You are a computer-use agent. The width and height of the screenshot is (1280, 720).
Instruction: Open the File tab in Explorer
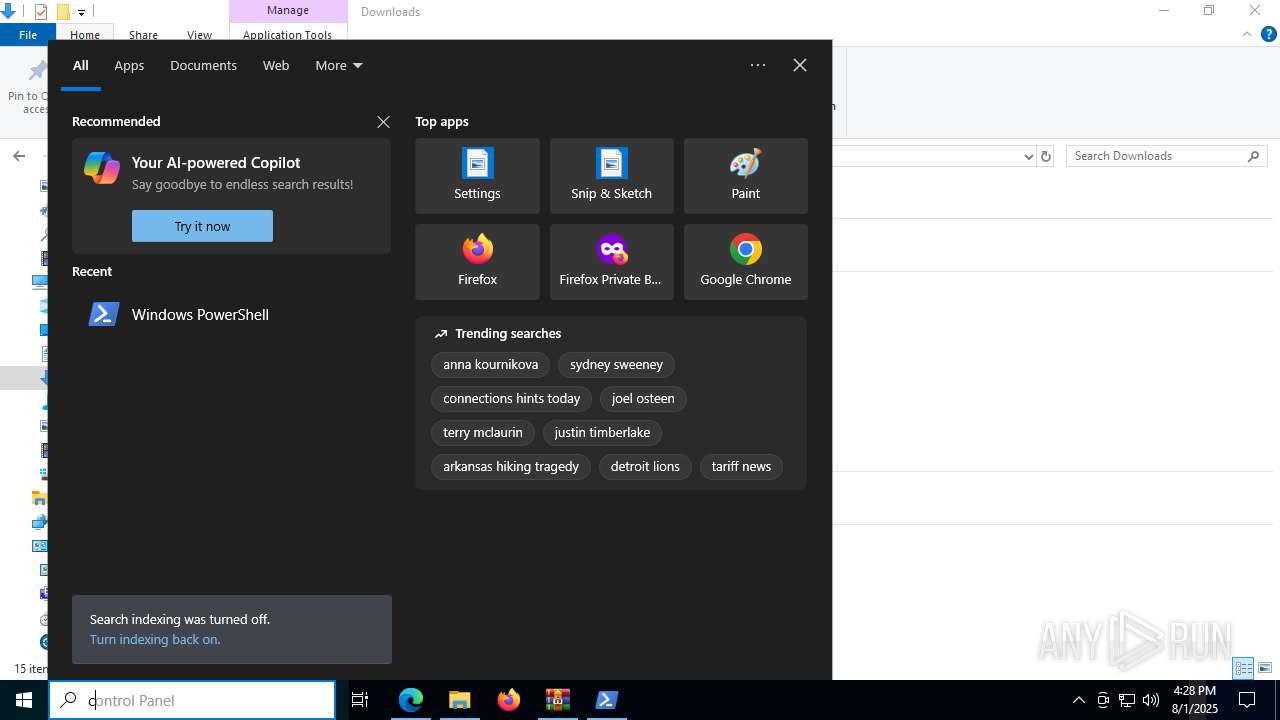[28, 35]
